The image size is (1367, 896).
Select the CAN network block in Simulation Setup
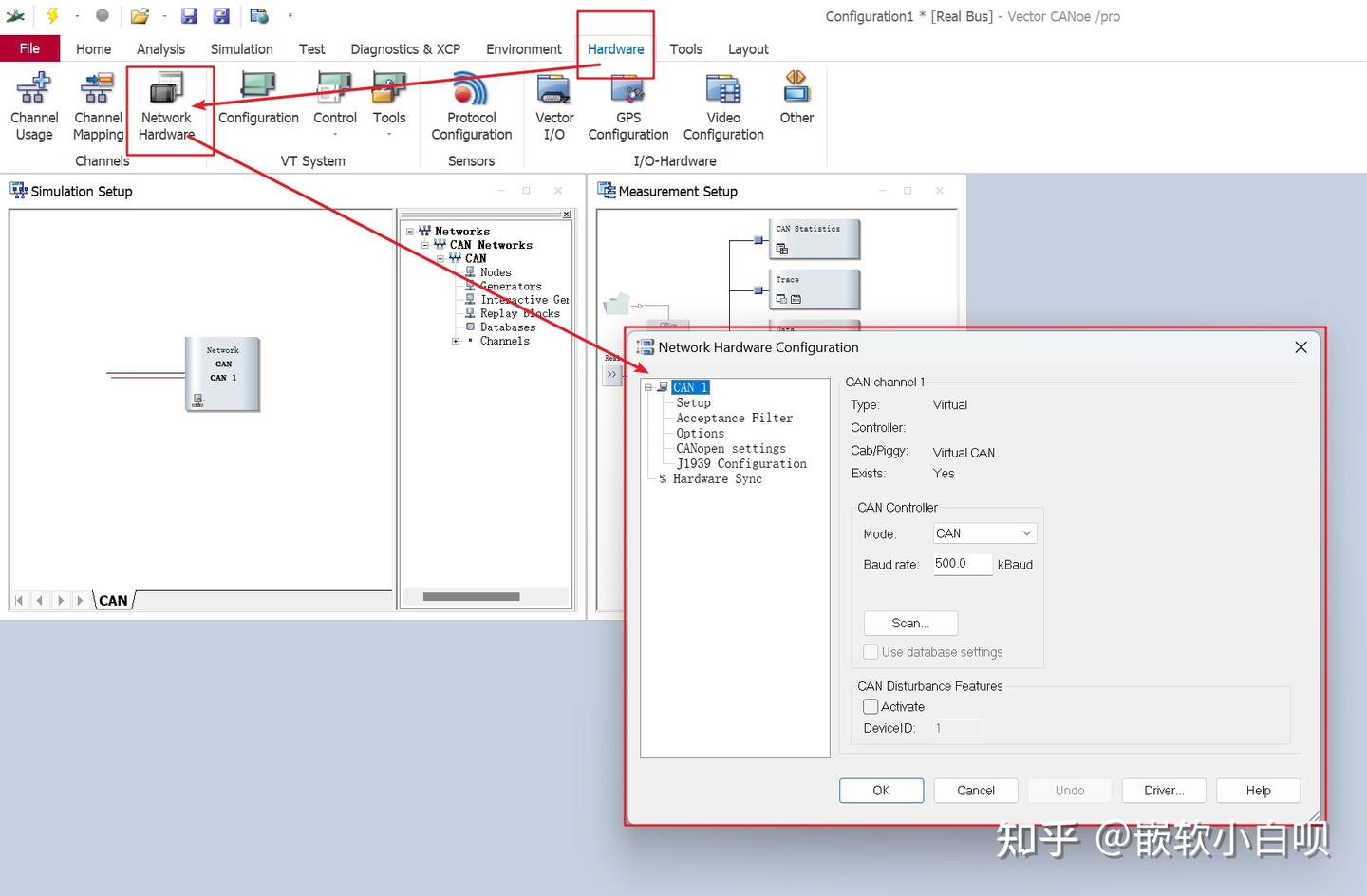(222, 374)
